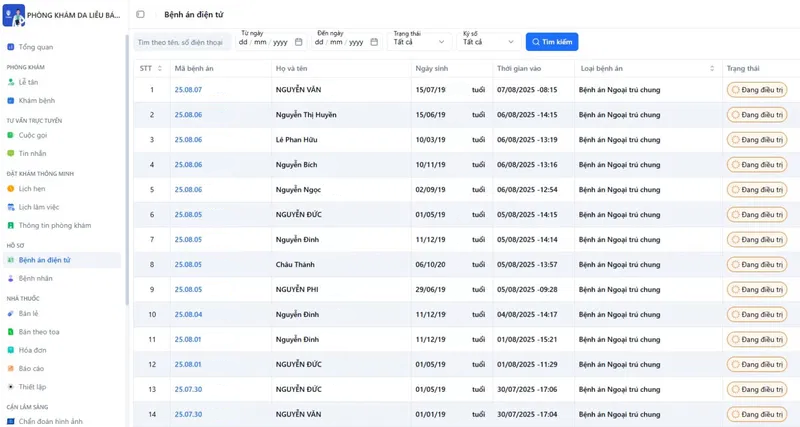Open calendar picker in Đến ngày field

(374, 42)
